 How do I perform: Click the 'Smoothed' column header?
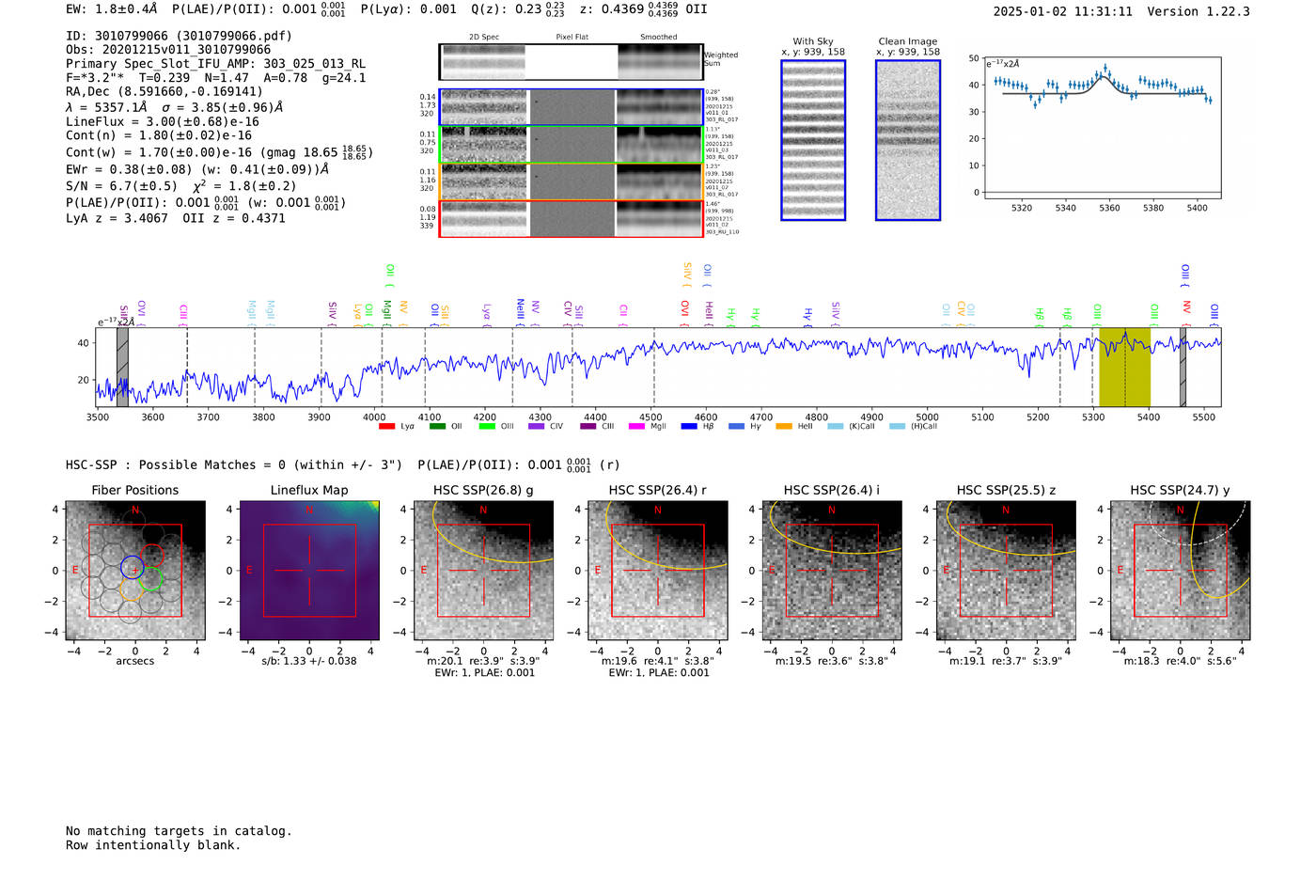point(658,38)
